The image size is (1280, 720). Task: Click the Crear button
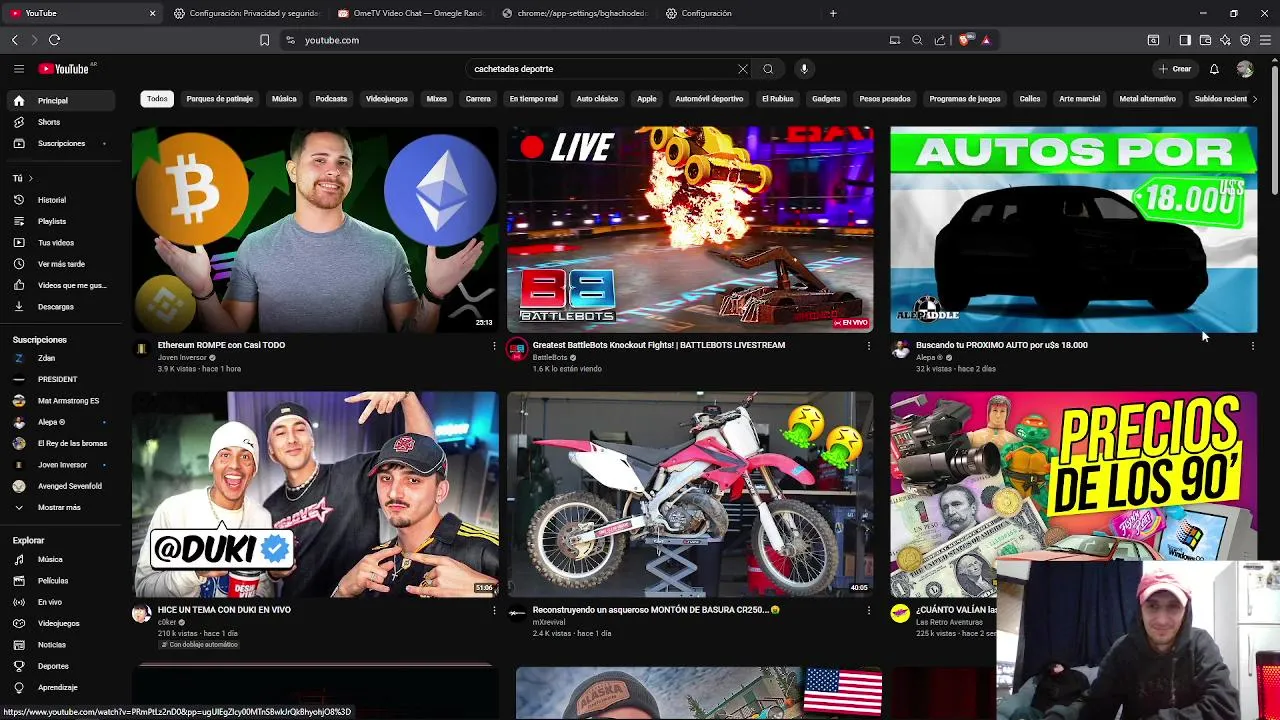(x=1175, y=69)
